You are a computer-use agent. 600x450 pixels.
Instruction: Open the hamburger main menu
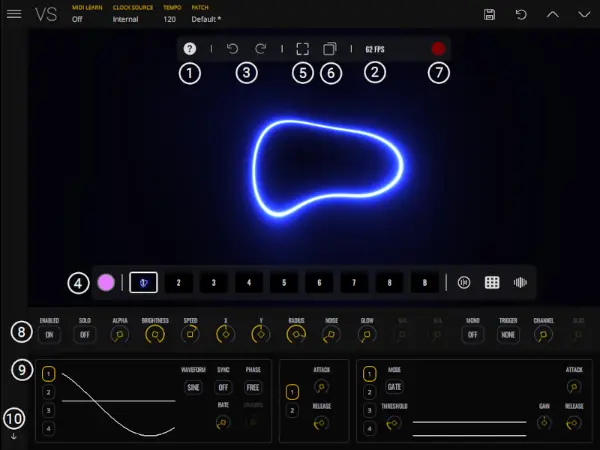[14, 14]
